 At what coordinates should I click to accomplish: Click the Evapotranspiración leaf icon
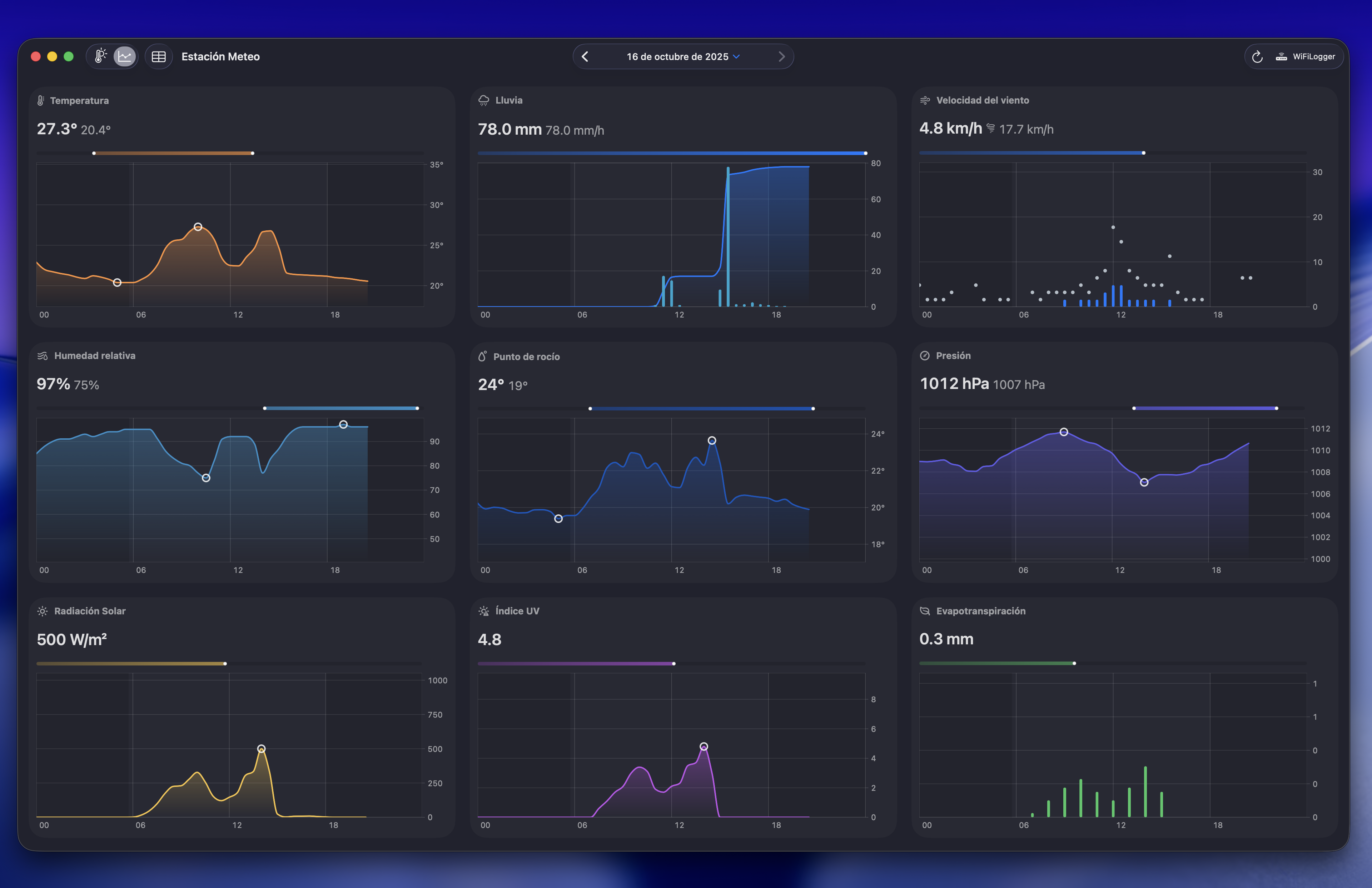925,611
